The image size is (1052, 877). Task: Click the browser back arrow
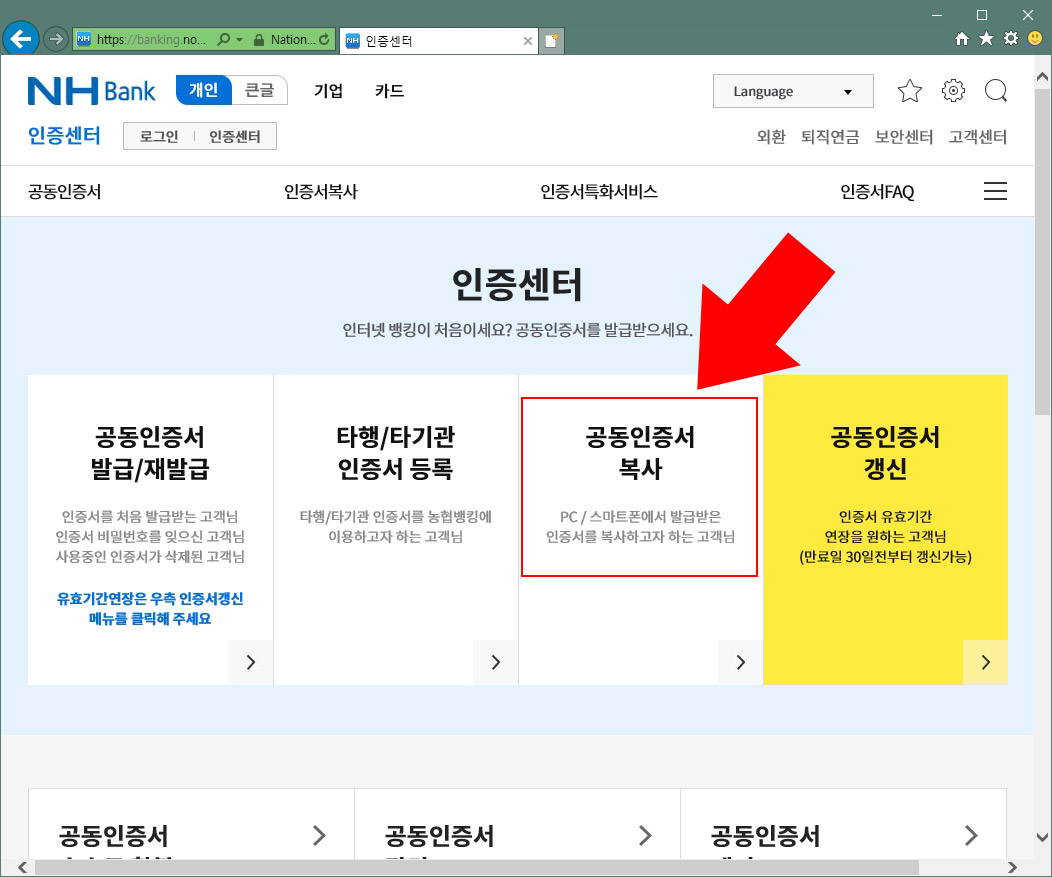(x=20, y=38)
